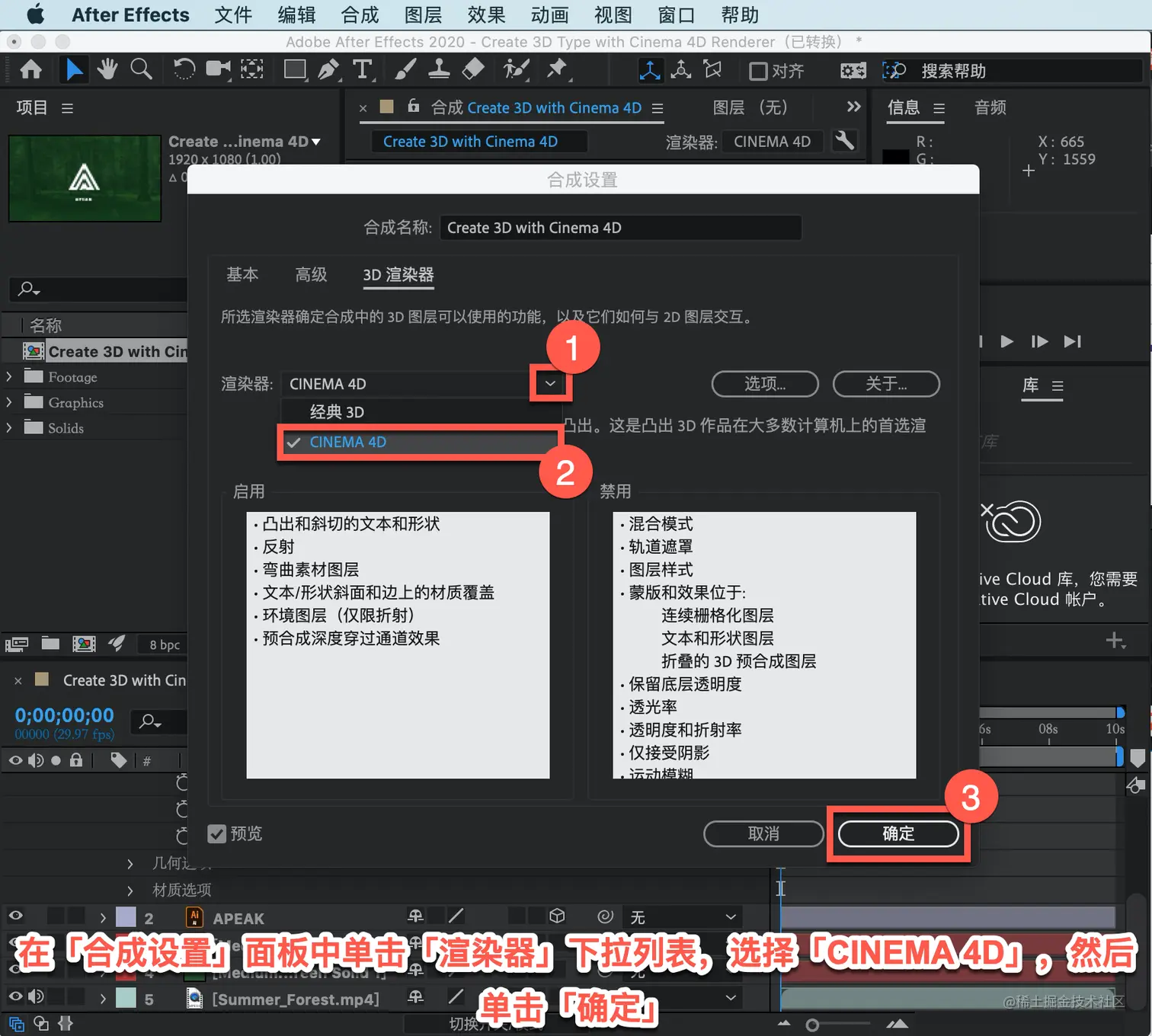Expand the Graphics folder

9,402
